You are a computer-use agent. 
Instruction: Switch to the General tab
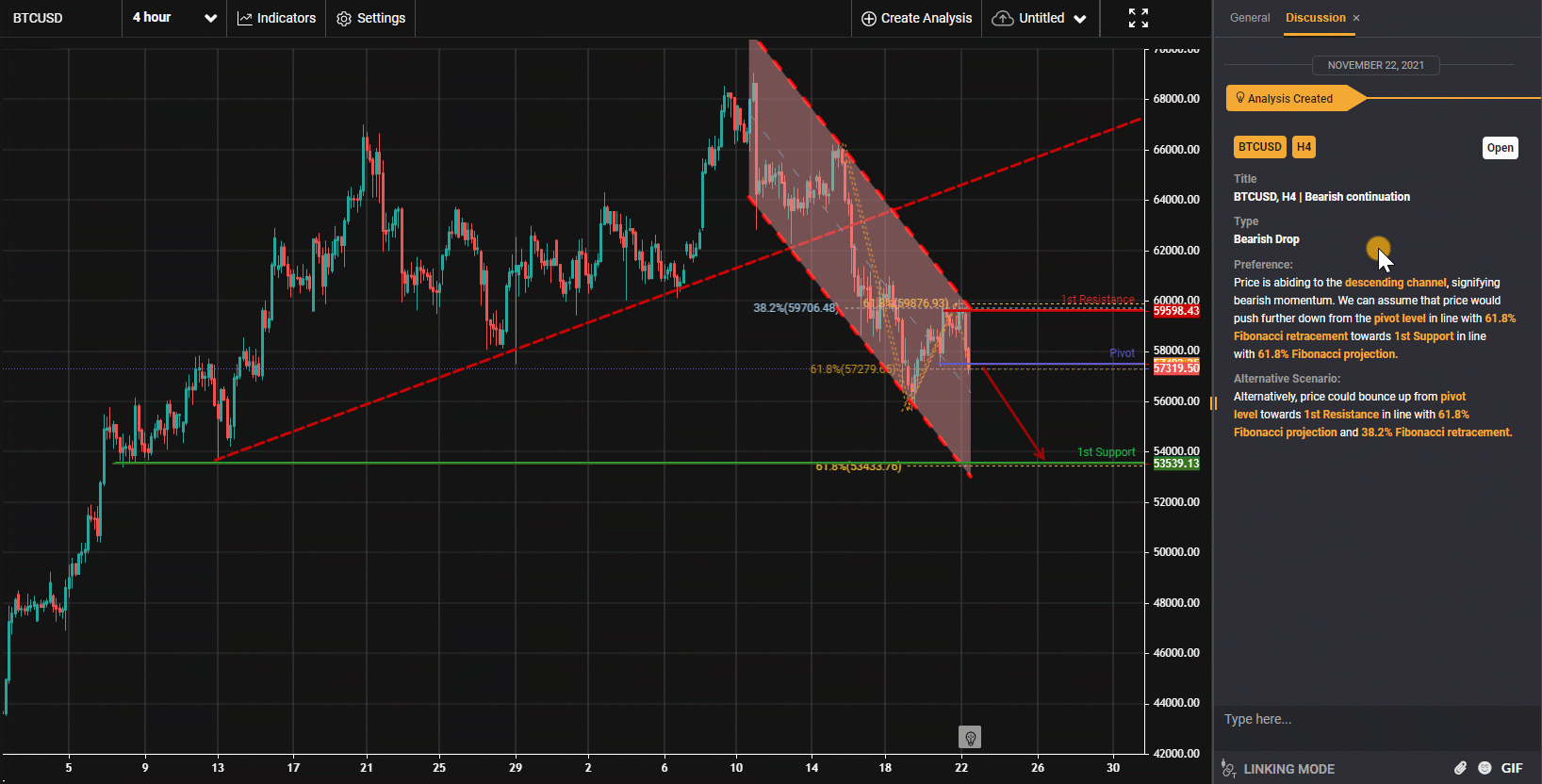1250,18
